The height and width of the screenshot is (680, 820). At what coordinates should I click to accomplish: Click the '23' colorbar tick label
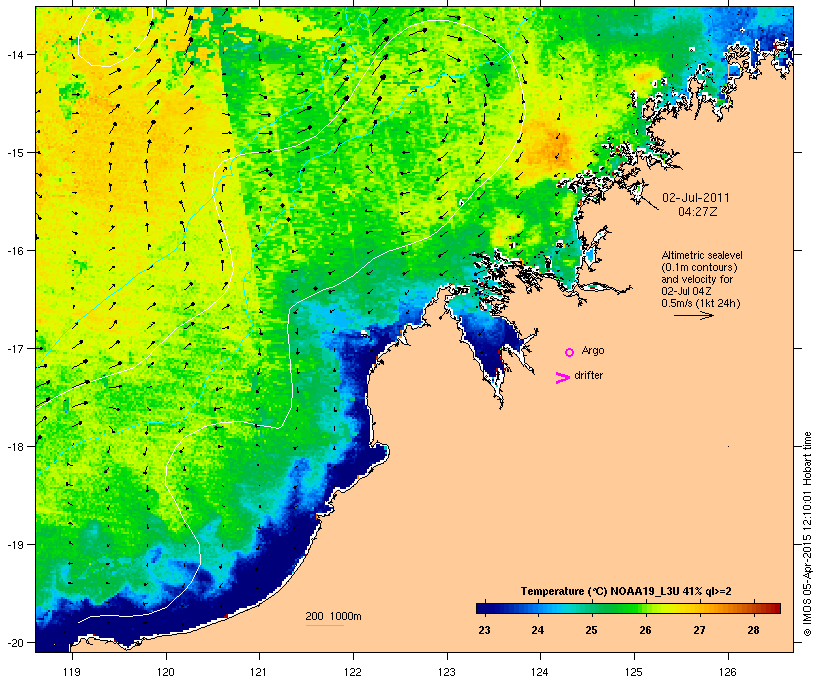tap(484, 630)
